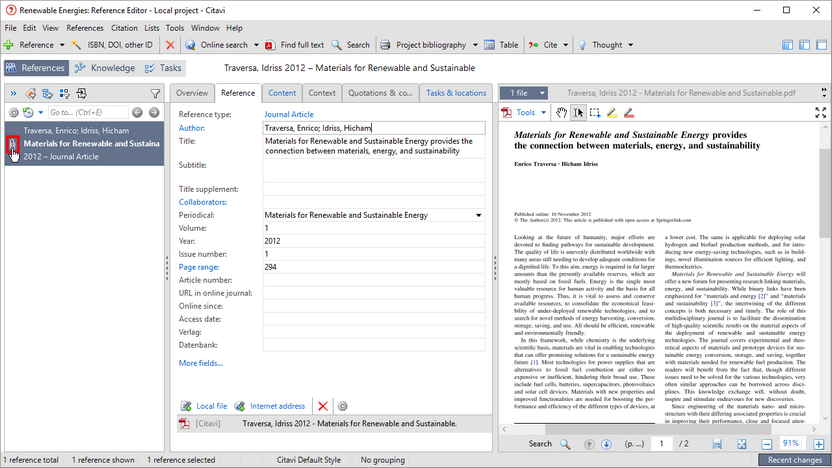This screenshot has height=468, width=832.
Task: Open Project bibliography
Action: [423, 45]
